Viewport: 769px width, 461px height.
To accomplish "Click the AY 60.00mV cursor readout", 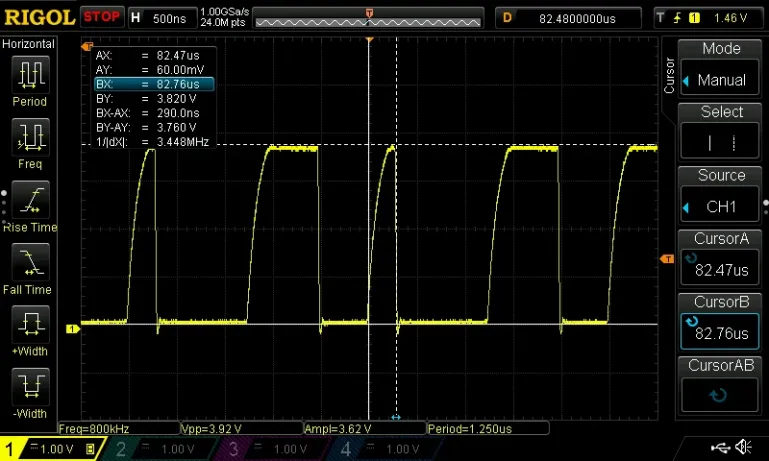I will coord(154,70).
